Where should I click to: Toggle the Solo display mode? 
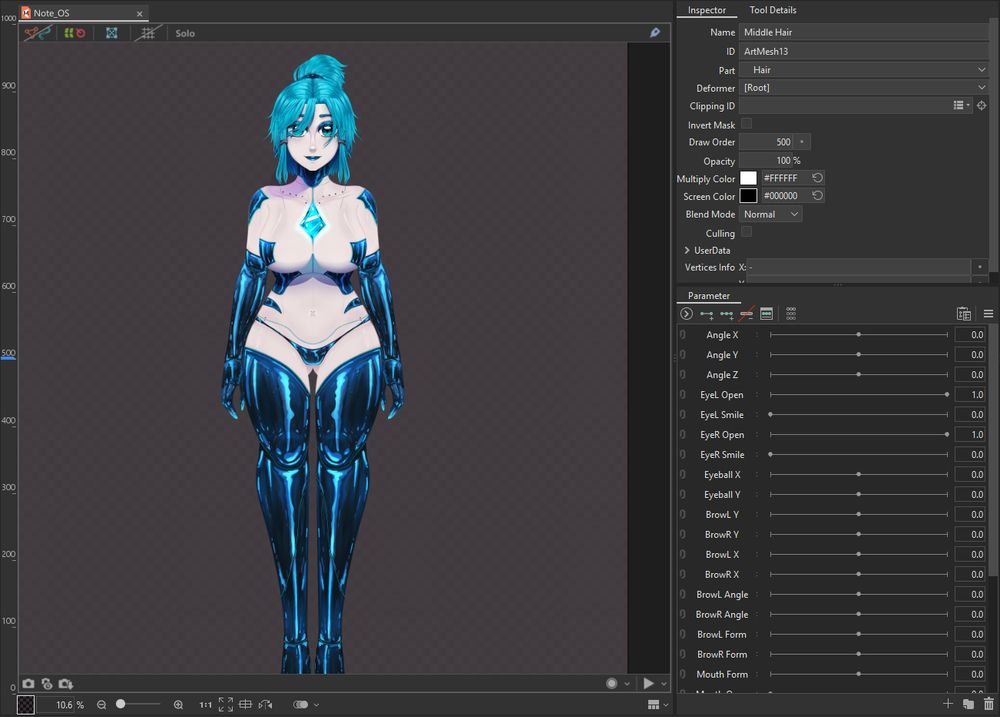click(x=185, y=33)
